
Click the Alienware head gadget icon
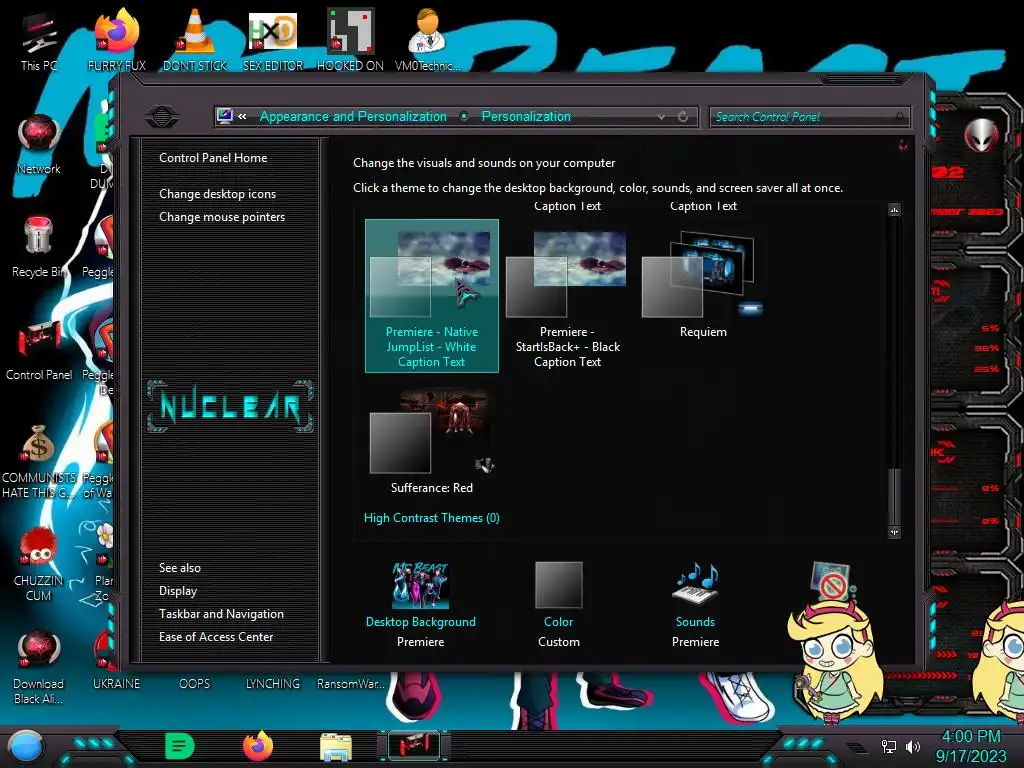pyautogui.click(x=982, y=136)
